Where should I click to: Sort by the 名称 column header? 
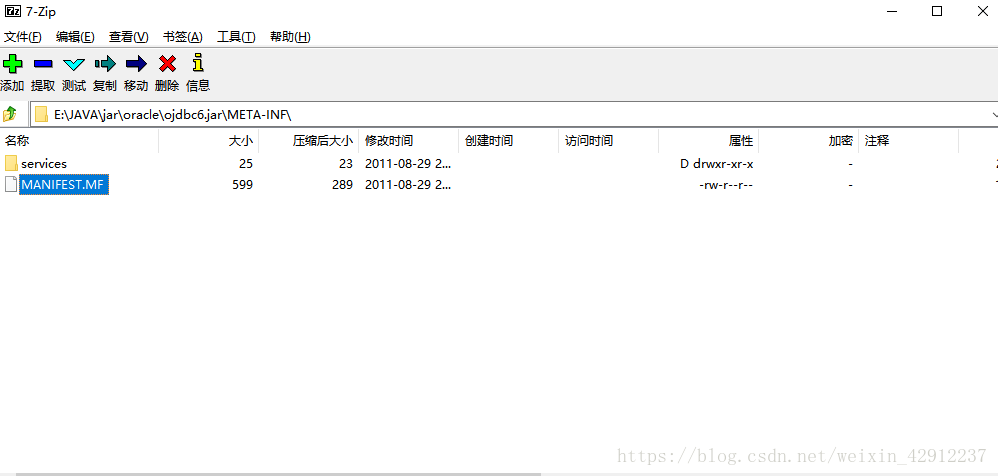click(x=80, y=141)
